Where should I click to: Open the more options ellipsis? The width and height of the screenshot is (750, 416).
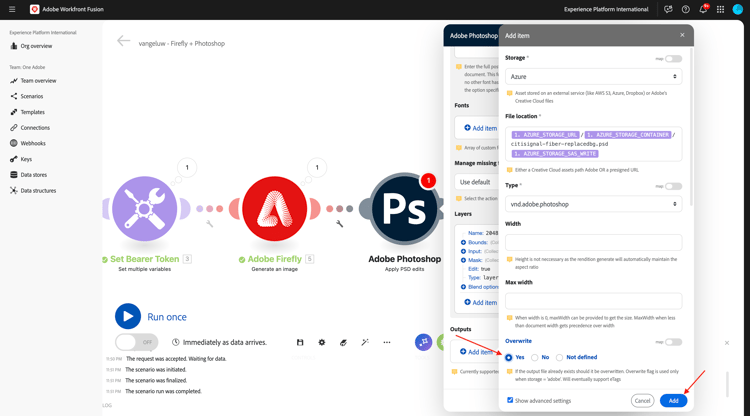[x=386, y=342]
